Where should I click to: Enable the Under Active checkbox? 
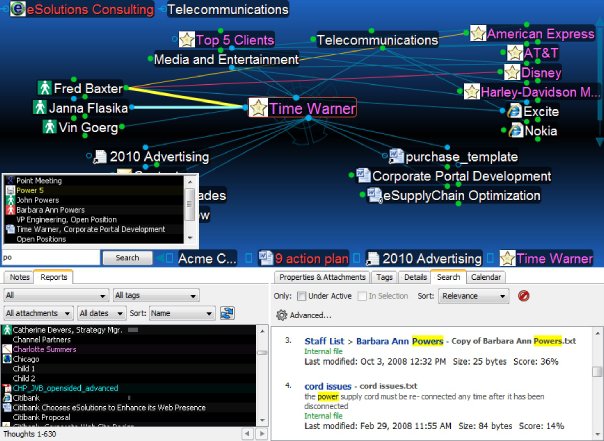point(302,296)
